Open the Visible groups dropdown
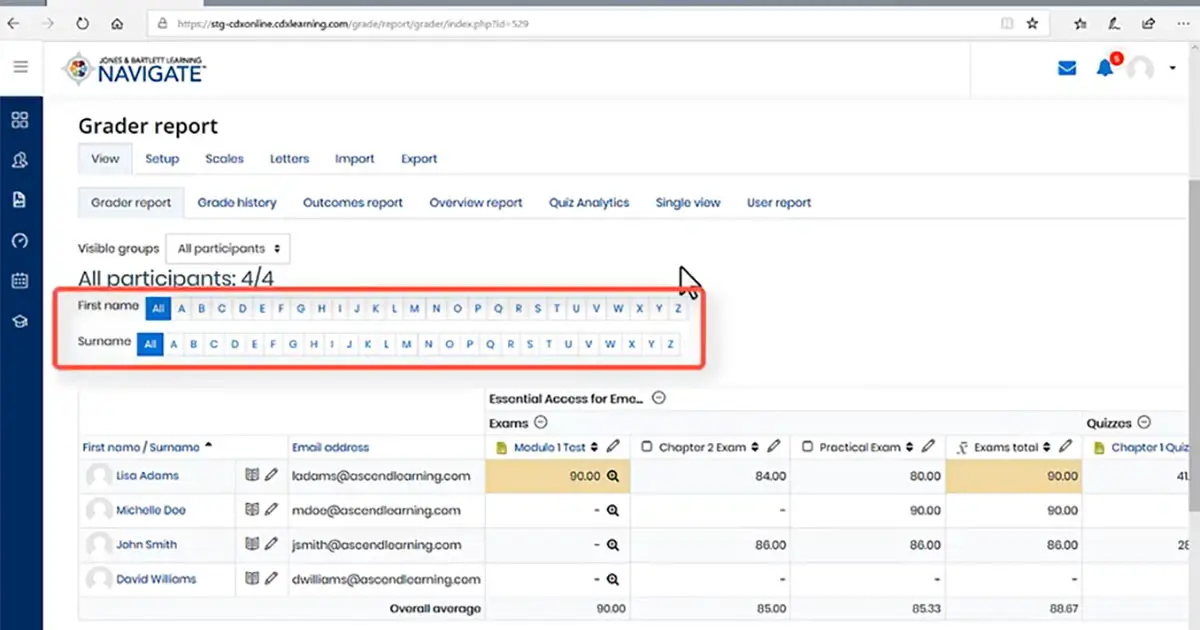This screenshot has width=1200, height=630. pos(228,248)
